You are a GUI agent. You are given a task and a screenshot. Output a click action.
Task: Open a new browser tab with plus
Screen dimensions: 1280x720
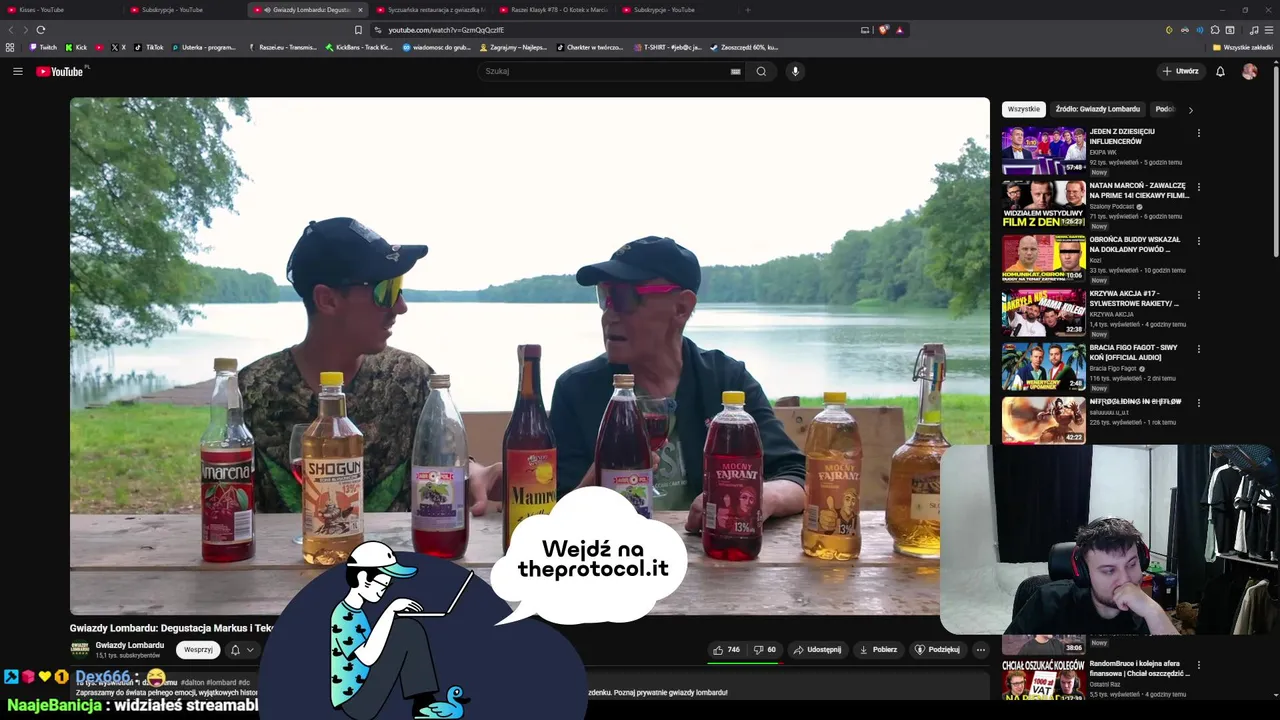coord(747,10)
